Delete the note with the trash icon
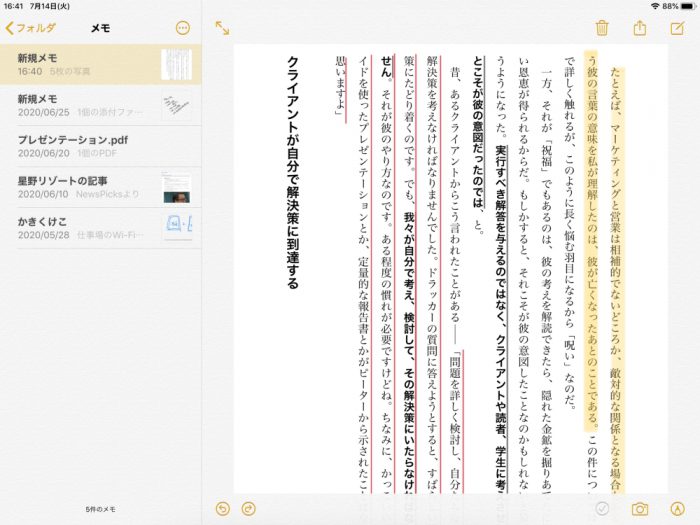 click(602, 28)
